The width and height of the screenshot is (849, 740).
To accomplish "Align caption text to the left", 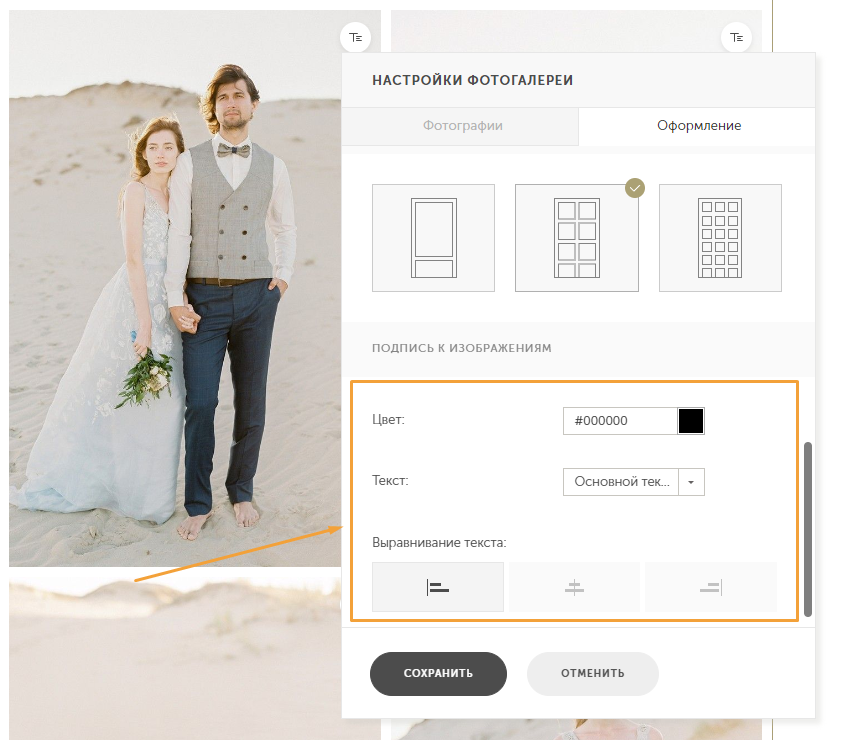I will coord(438,587).
